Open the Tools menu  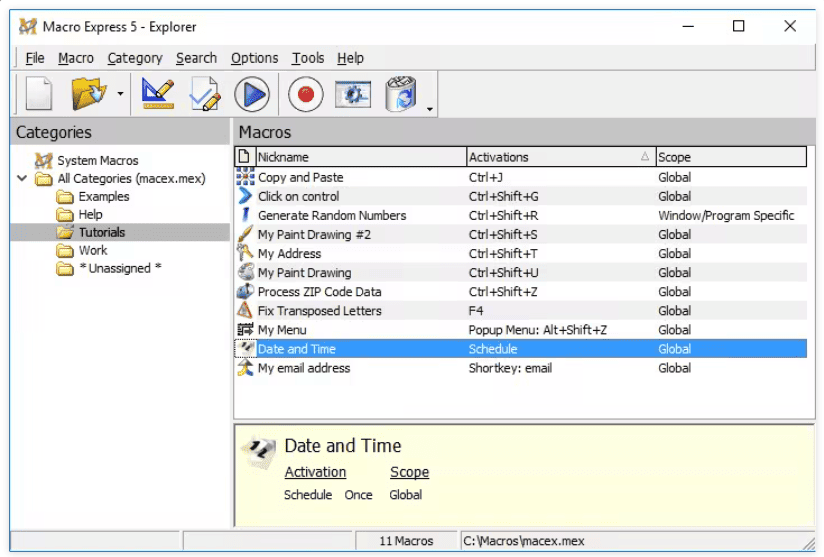[x=308, y=58]
